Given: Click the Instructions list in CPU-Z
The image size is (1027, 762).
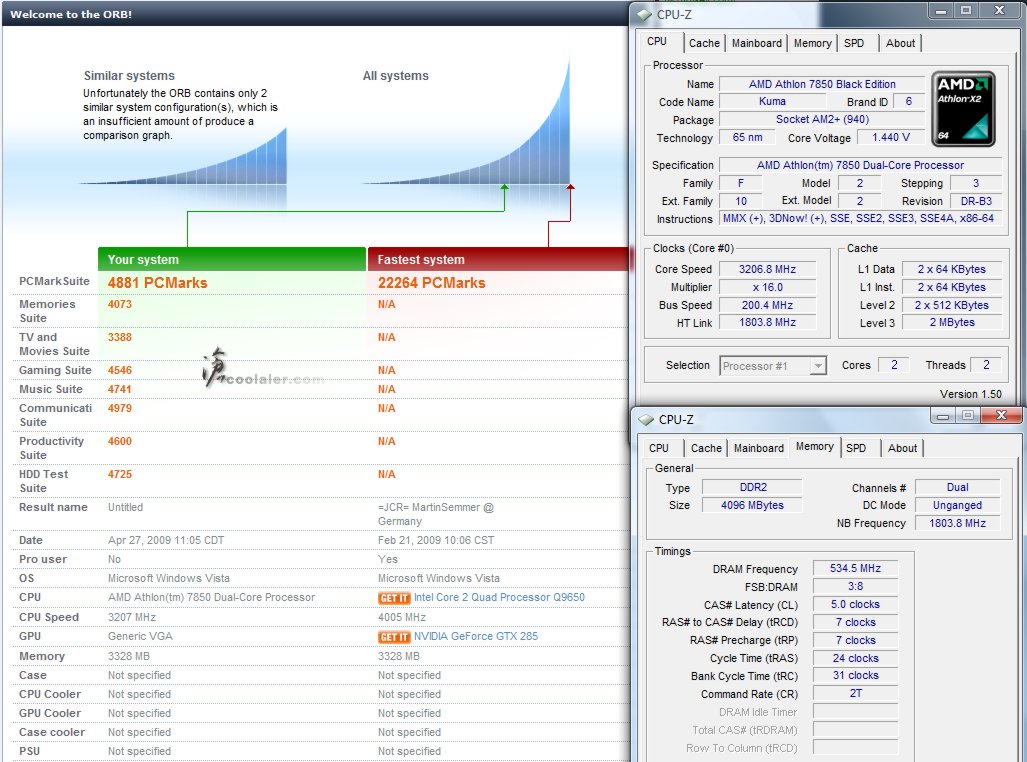Looking at the screenshot, I should click(860, 219).
